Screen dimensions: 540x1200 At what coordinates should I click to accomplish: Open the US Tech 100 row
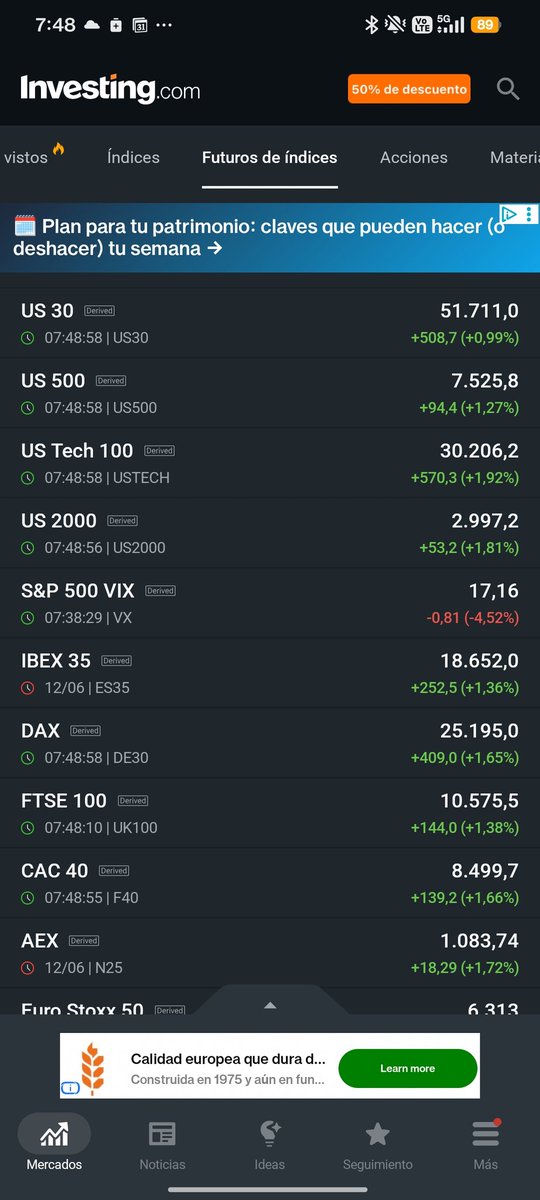tap(270, 464)
